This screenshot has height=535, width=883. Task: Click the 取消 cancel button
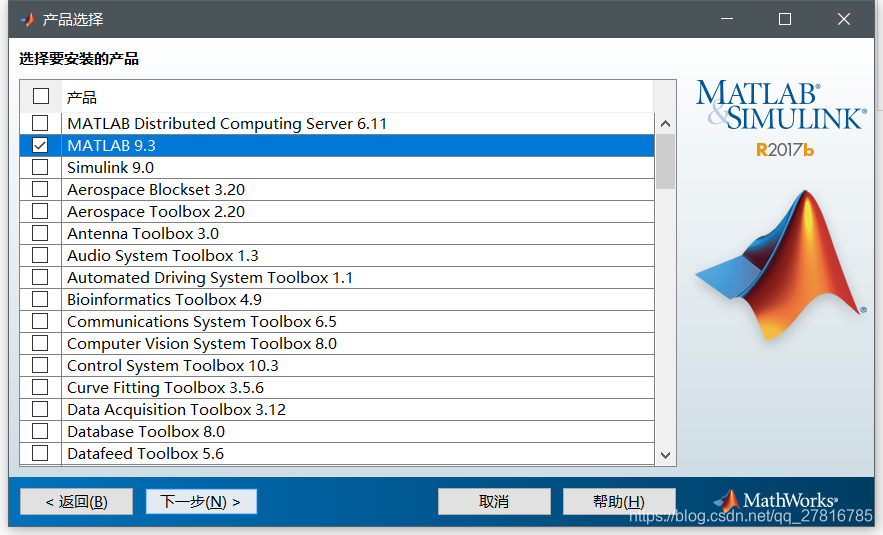coord(494,502)
